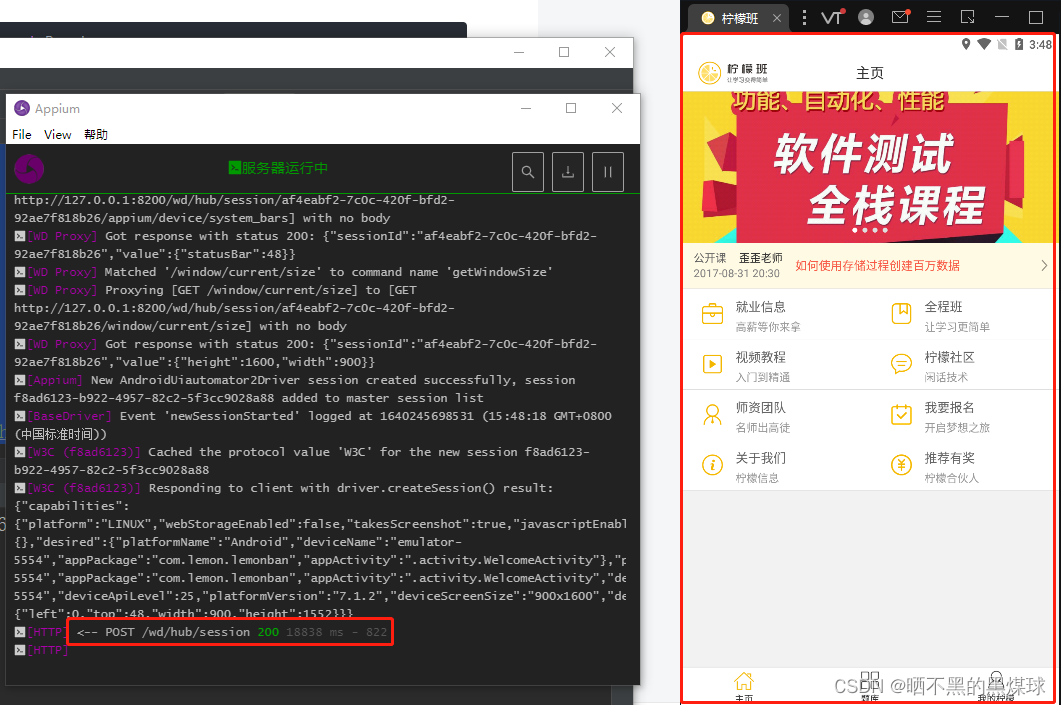Tap the 软件测试全栈课程 banner image
Screen dimensions: 1061x705
(x=868, y=167)
